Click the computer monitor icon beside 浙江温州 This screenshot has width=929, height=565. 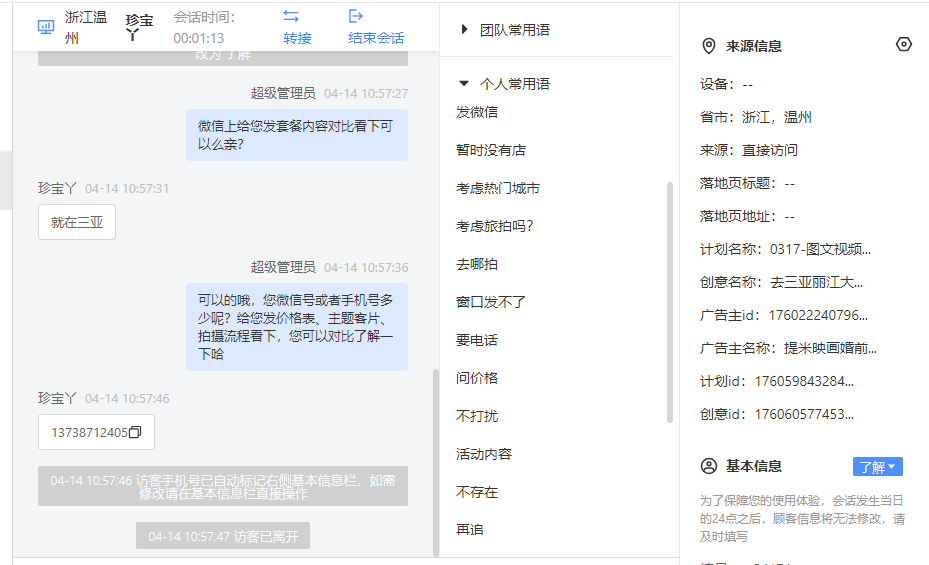[x=46, y=27]
